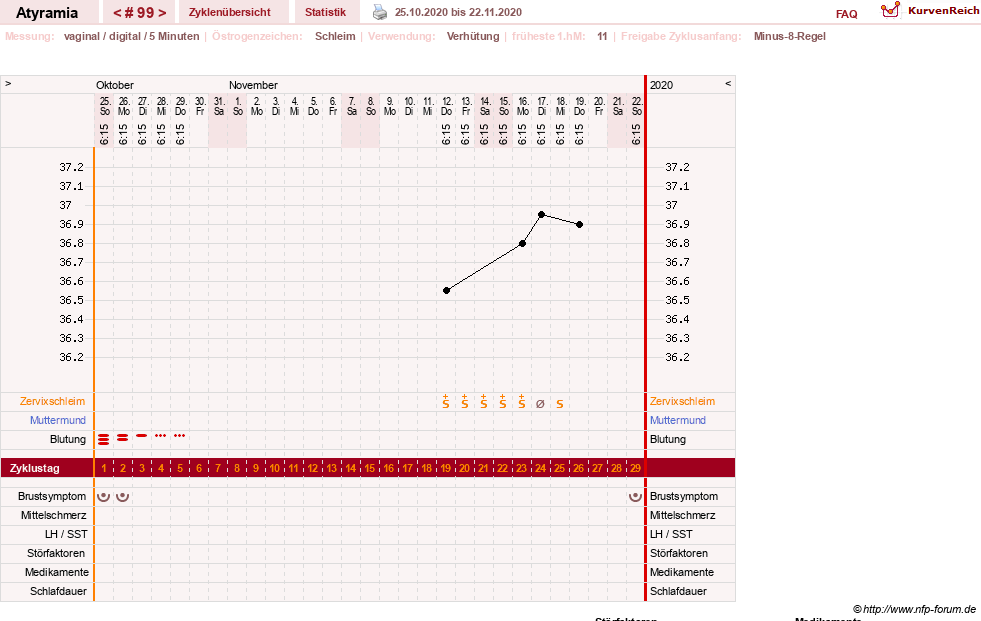Image resolution: width=981 pixels, height=621 pixels.
Task: Click the KurvenReich text link
Action: click(x=943, y=11)
